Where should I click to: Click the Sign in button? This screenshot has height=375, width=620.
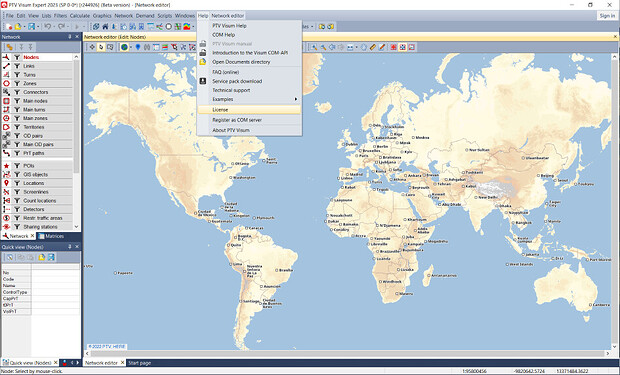[x=607, y=16]
